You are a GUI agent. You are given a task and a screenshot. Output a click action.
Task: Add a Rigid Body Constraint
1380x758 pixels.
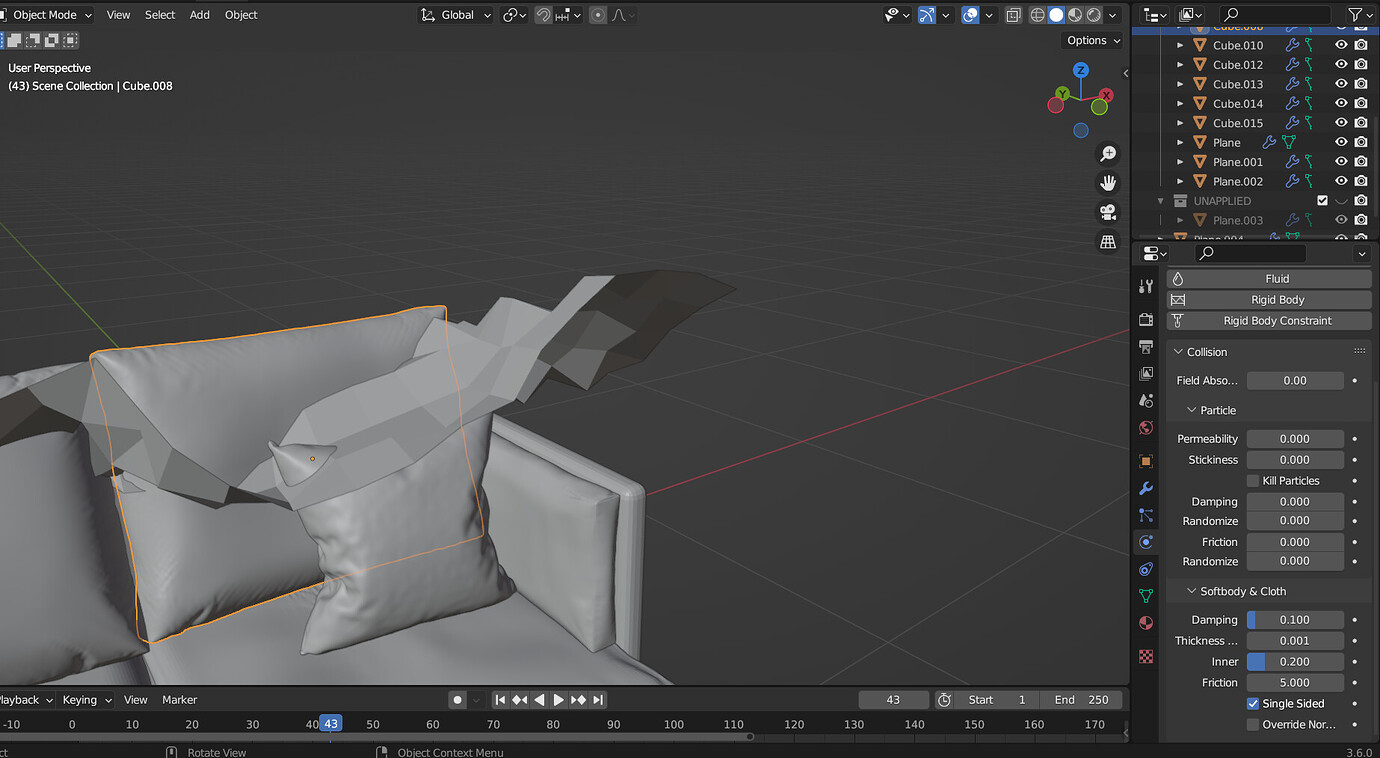[x=1269, y=321]
